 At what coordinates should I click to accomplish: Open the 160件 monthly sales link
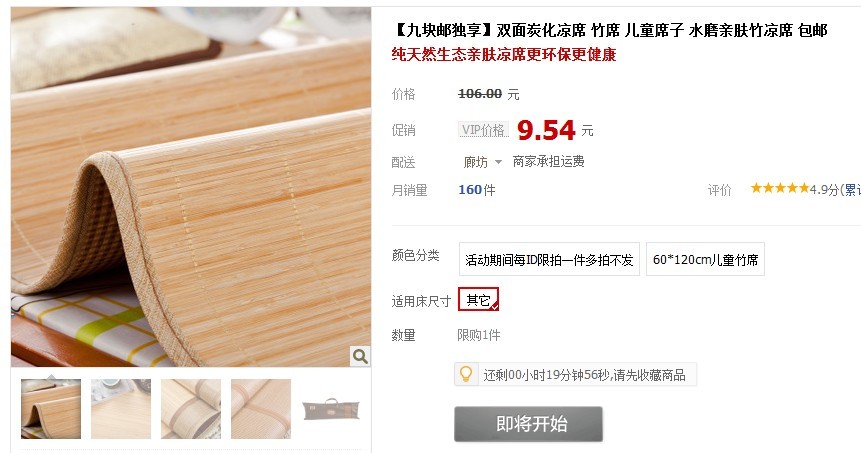point(477,190)
